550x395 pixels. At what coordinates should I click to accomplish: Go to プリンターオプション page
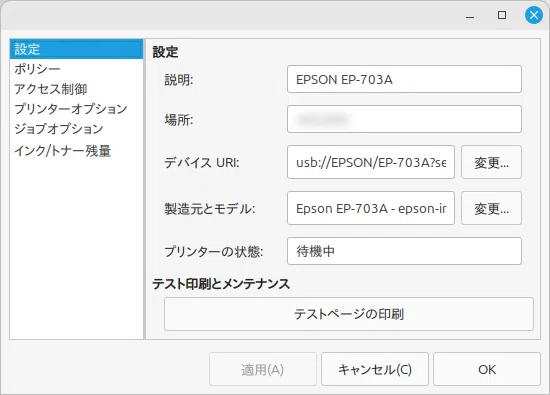click(76, 109)
